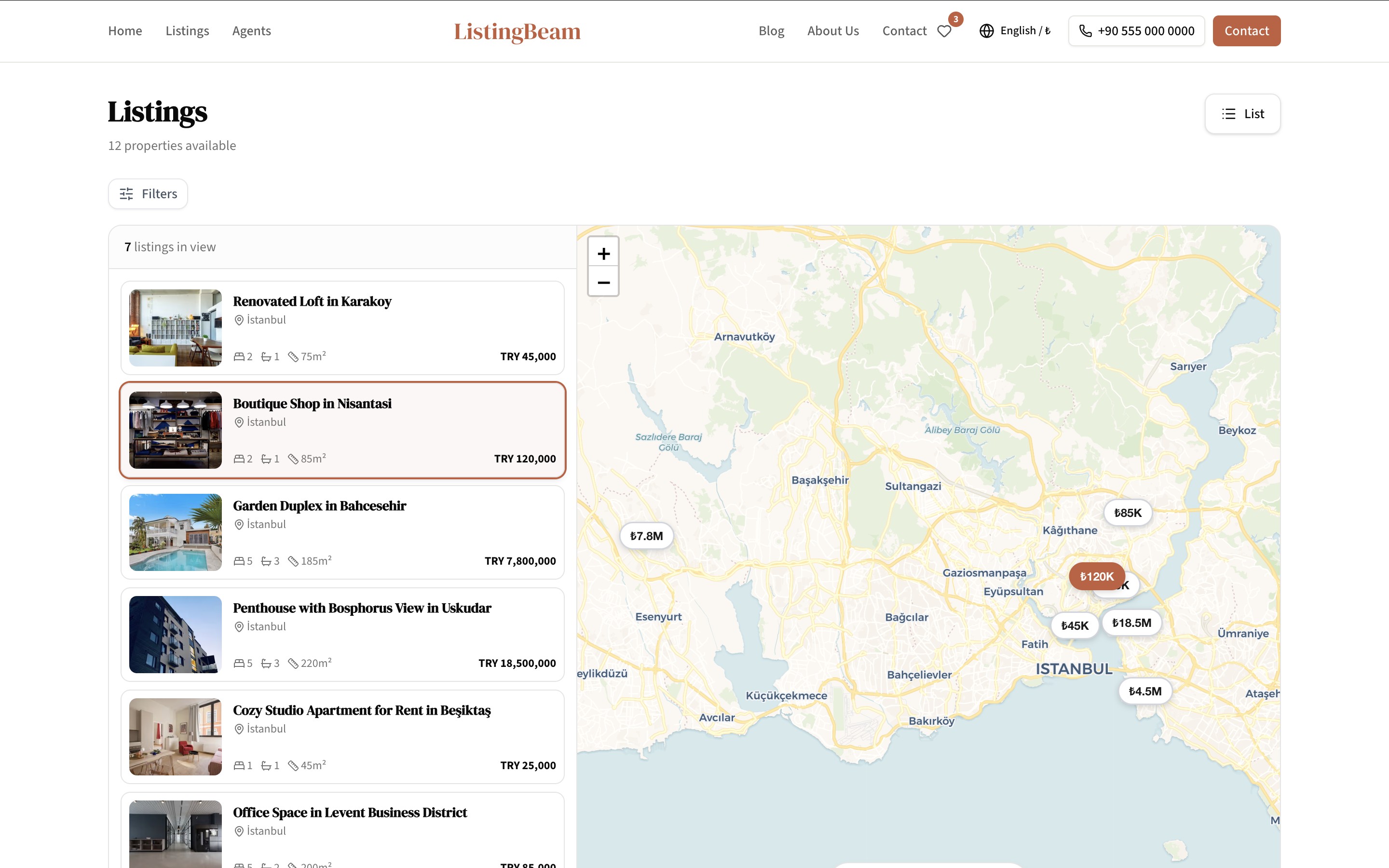Open the Agents navigation item
This screenshot has width=1389, height=868.
(x=251, y=31)
